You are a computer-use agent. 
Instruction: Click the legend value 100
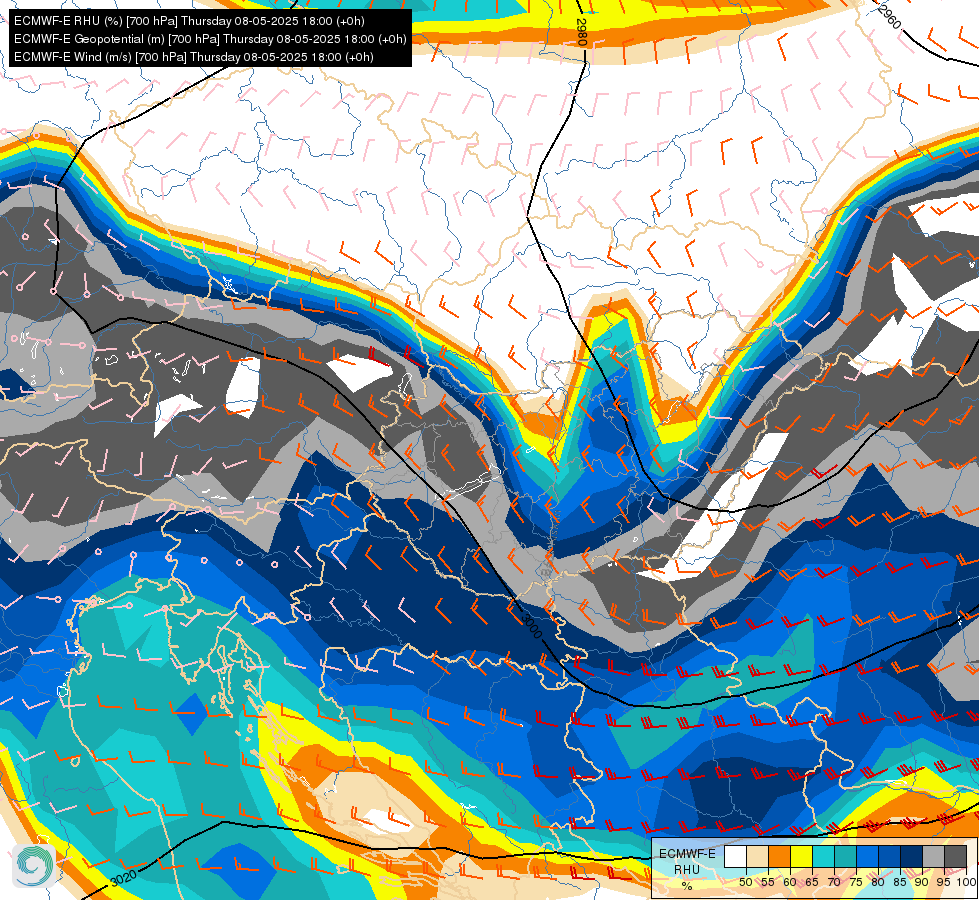967,882
